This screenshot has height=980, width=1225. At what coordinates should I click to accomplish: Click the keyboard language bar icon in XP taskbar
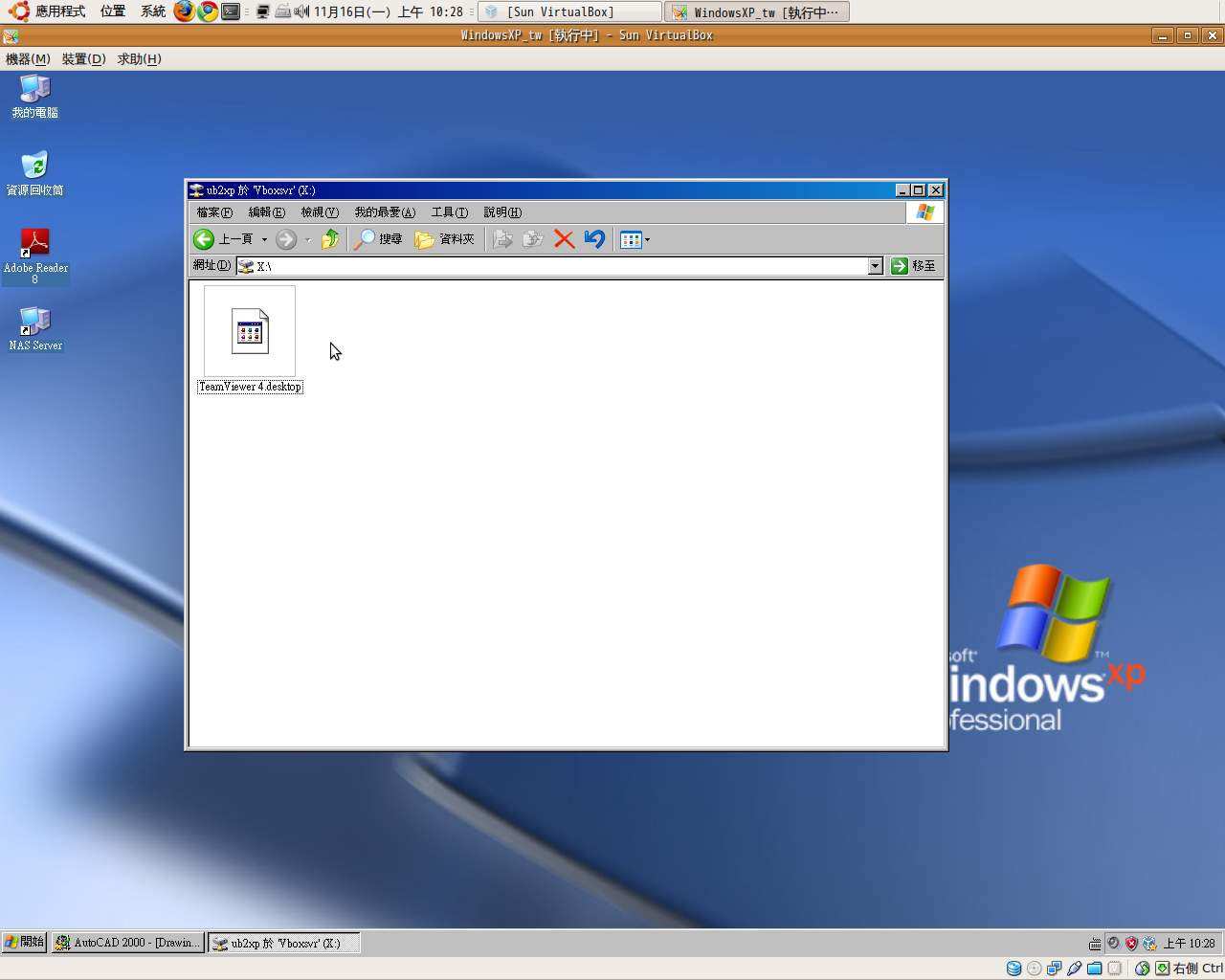(1095, 944)
